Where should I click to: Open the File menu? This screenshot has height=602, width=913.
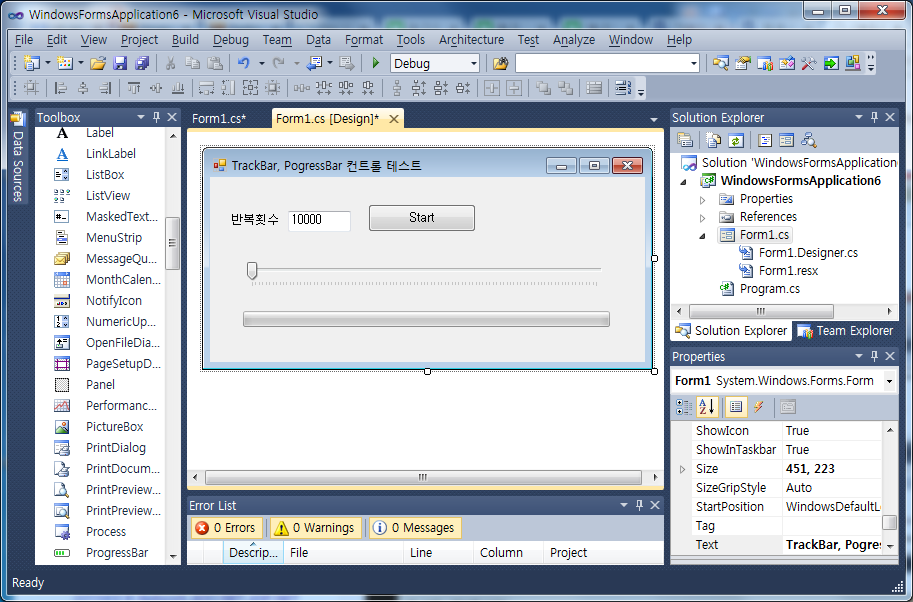(x=24, y=40)
